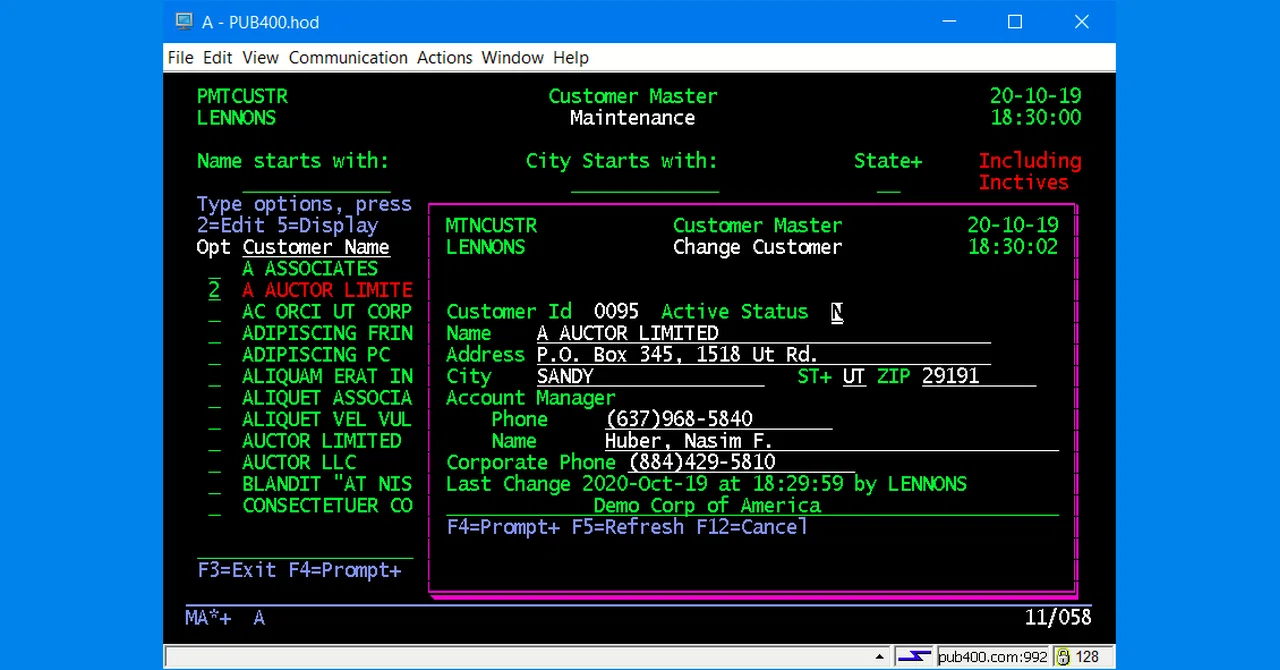Click F3=Exit at bottom of list
The width and height of the screenshot is (1280, 670).
pyautogui.click(x=236, y=570)
